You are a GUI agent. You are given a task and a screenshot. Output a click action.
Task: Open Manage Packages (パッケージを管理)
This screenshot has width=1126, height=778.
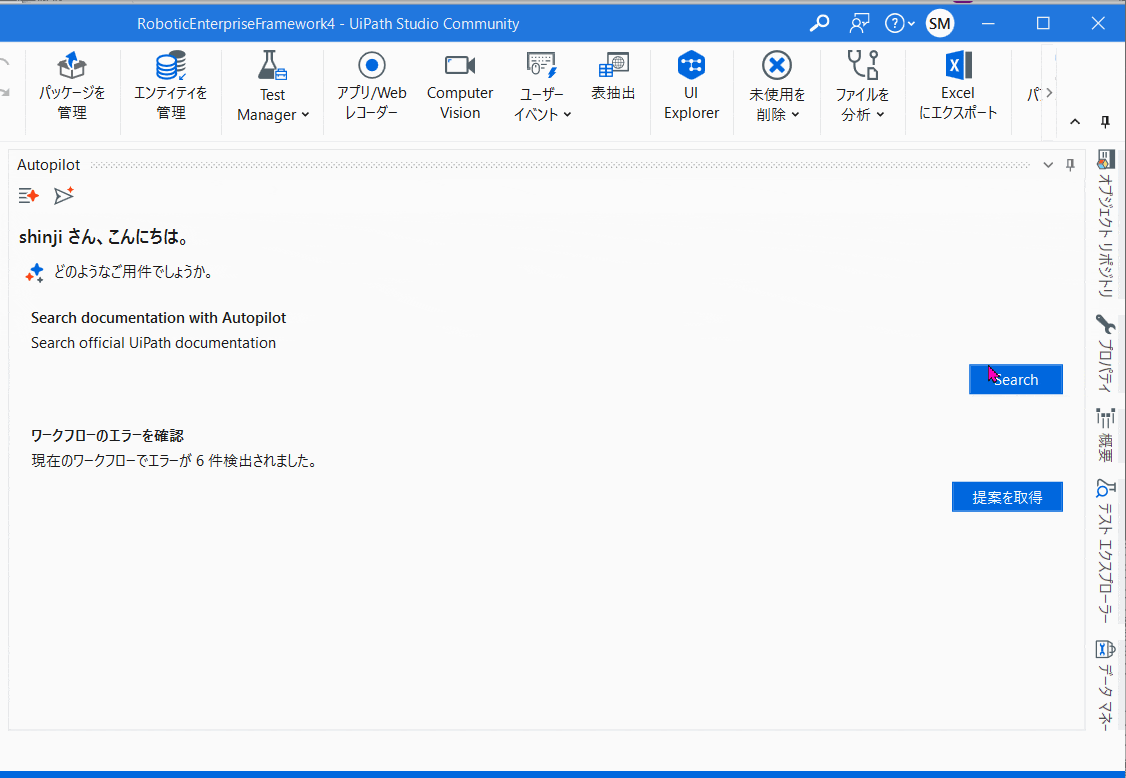tap(72, 86)
